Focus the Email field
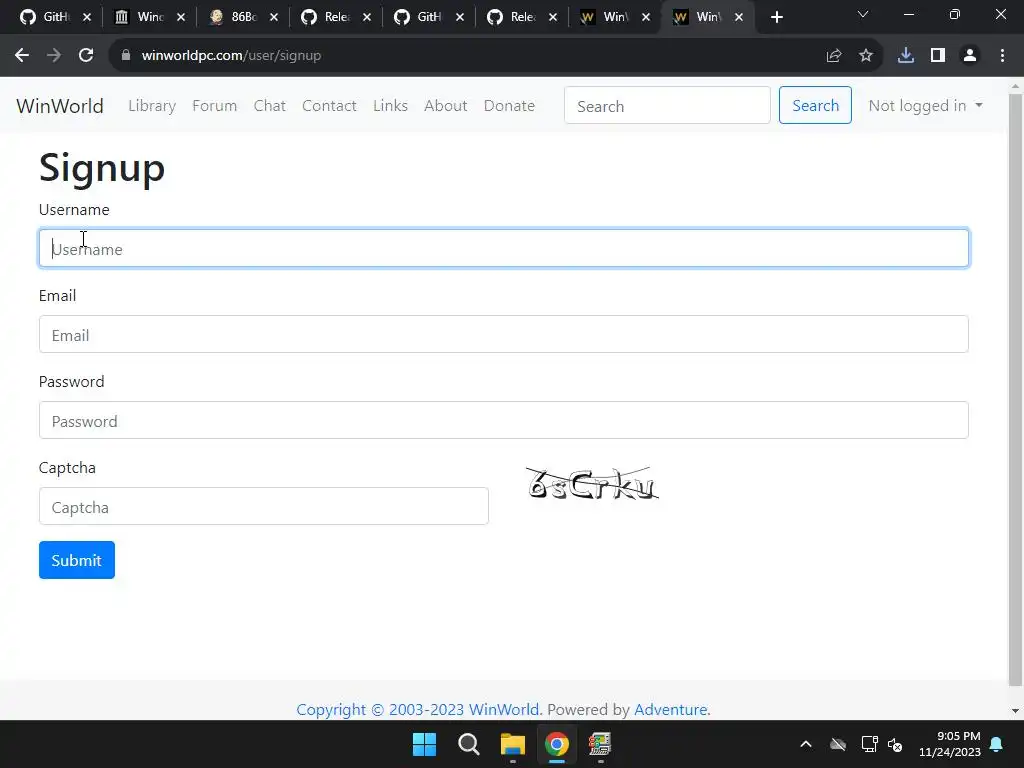The width and height of the screenshot is (1024, 768). point(504,334)
